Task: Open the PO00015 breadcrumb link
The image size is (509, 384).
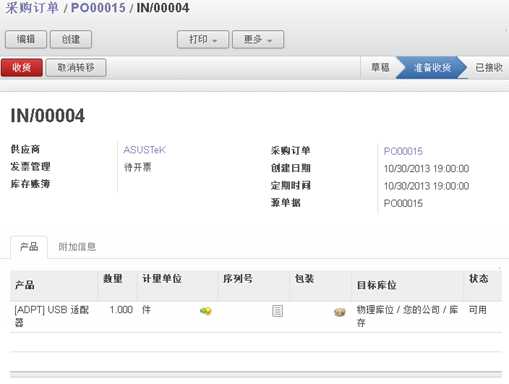Action: [x=98, y=8]
